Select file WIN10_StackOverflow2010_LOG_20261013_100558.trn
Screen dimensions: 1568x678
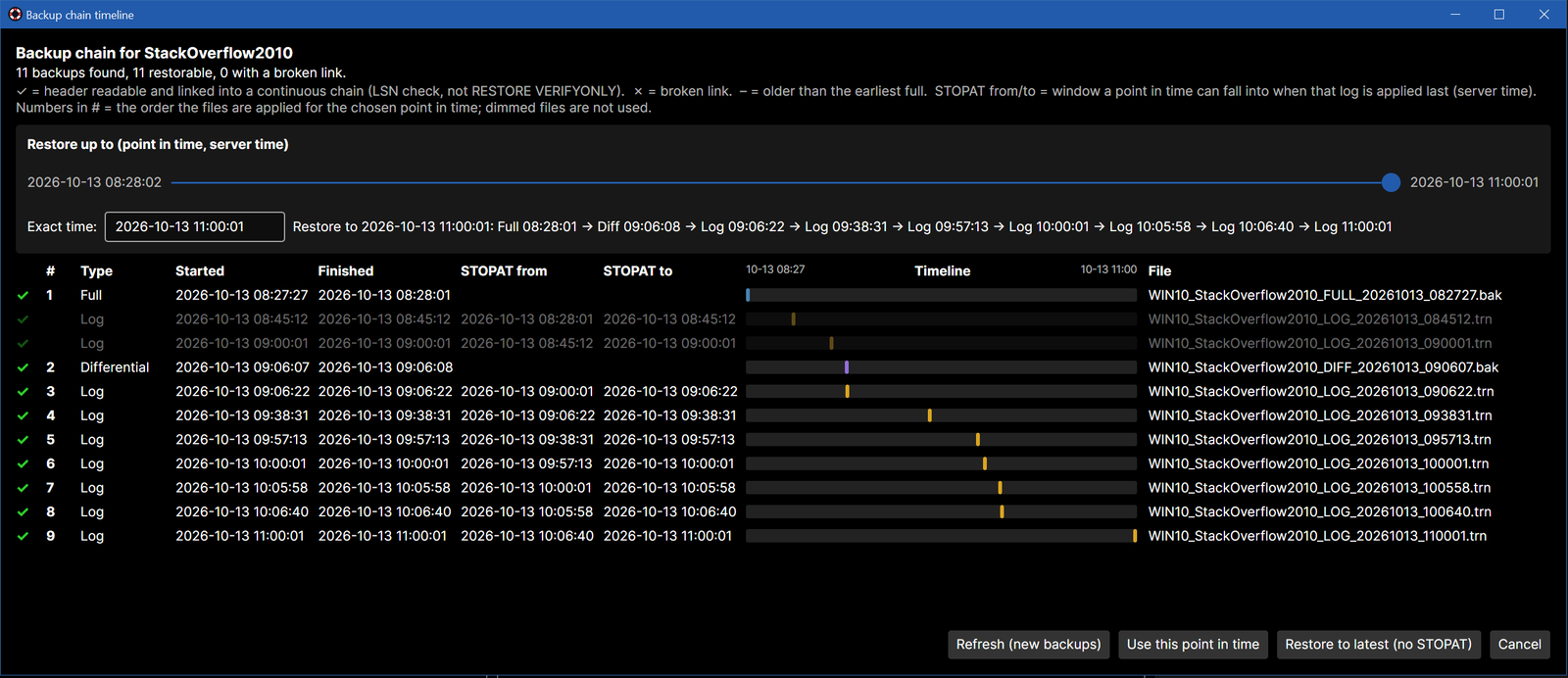[x=1319, y=488]
